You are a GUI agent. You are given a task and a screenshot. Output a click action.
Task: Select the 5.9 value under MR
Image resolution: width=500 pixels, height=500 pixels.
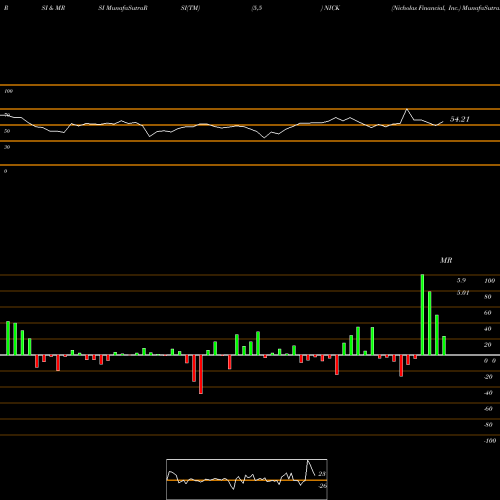tap(461, 280)
